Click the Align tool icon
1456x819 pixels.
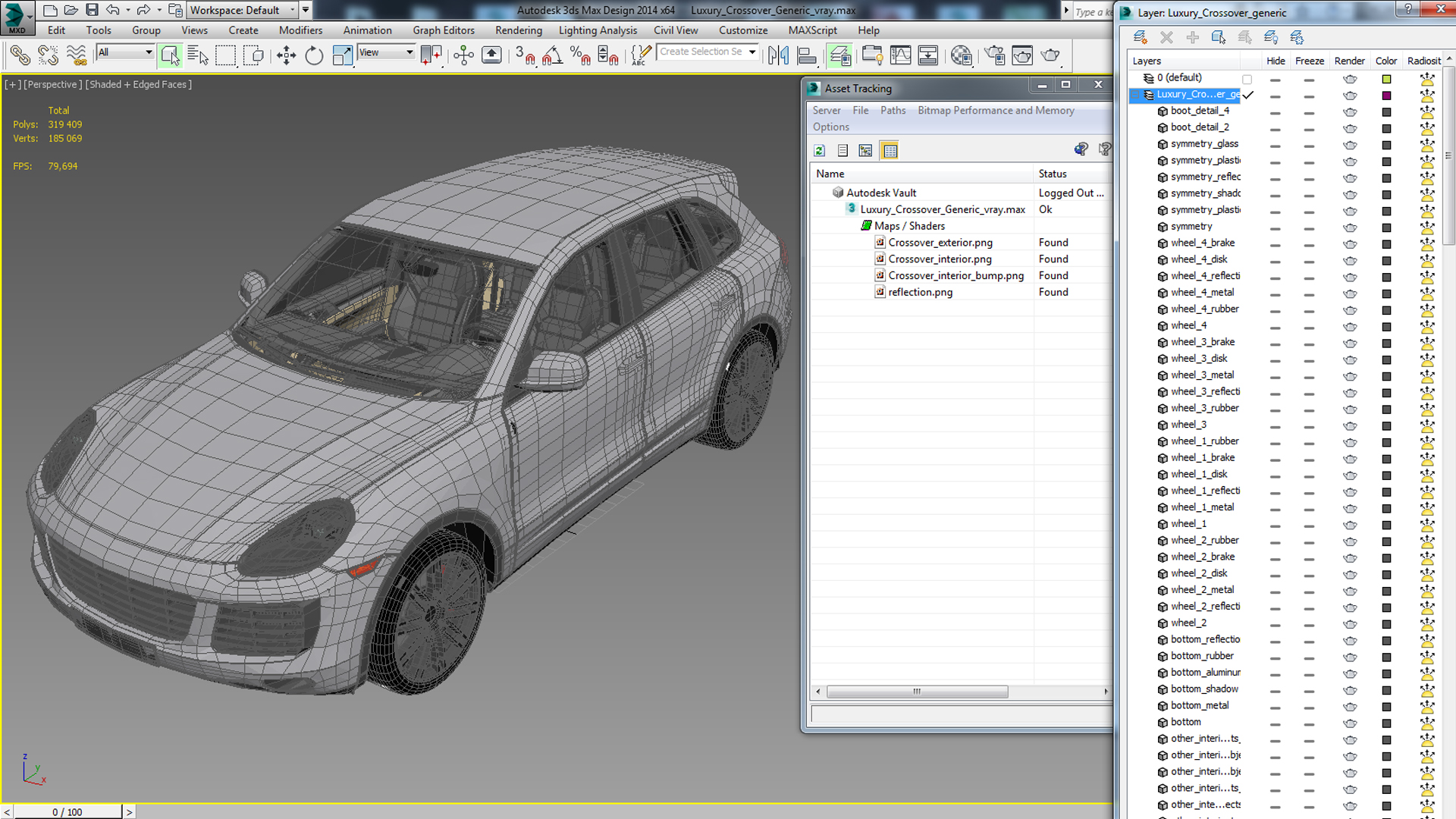[x=807, y=55]
